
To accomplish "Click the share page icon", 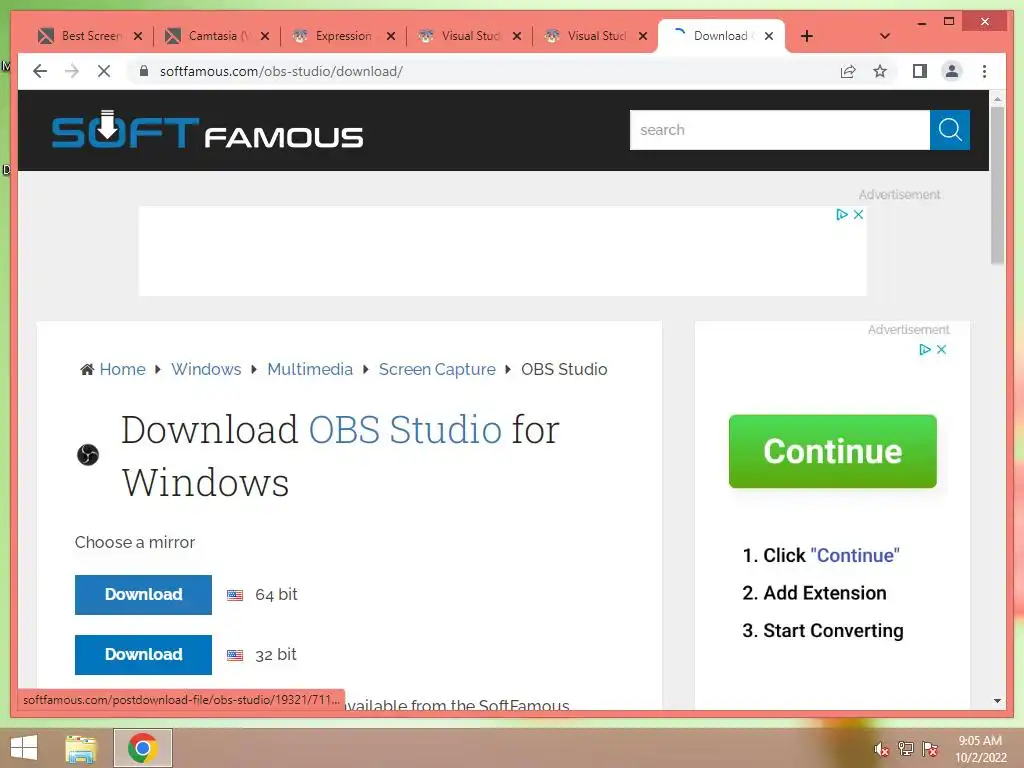I will pos(848,71).
